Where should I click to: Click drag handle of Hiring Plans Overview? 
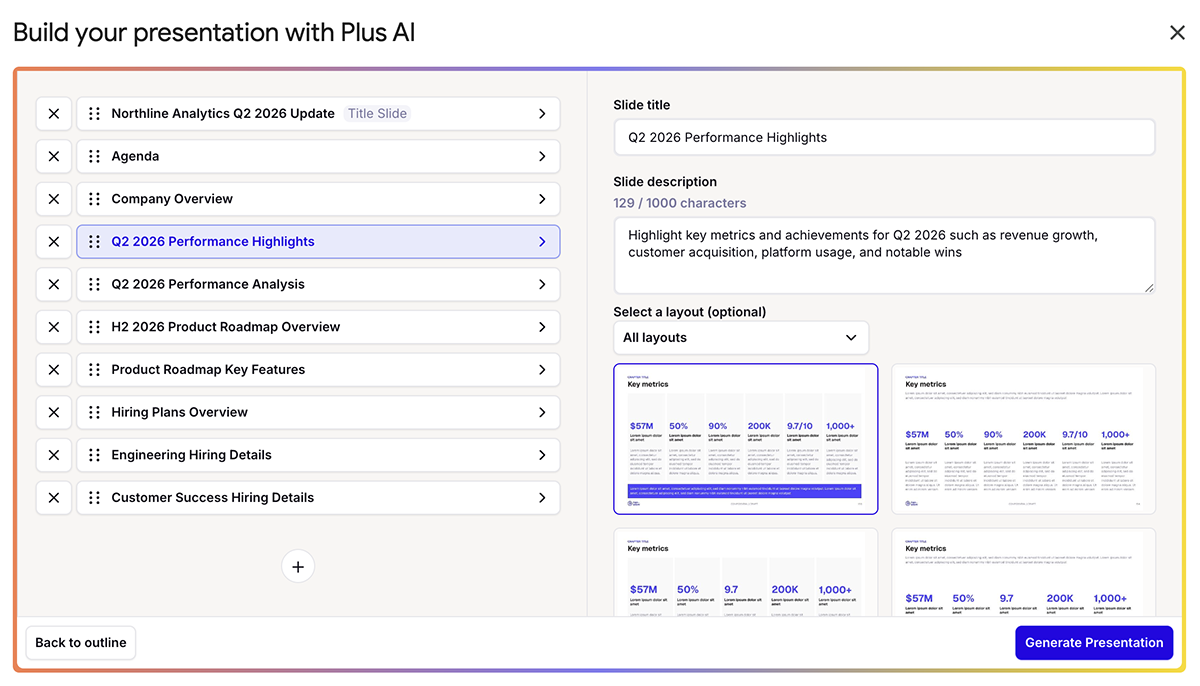point(94,413)
